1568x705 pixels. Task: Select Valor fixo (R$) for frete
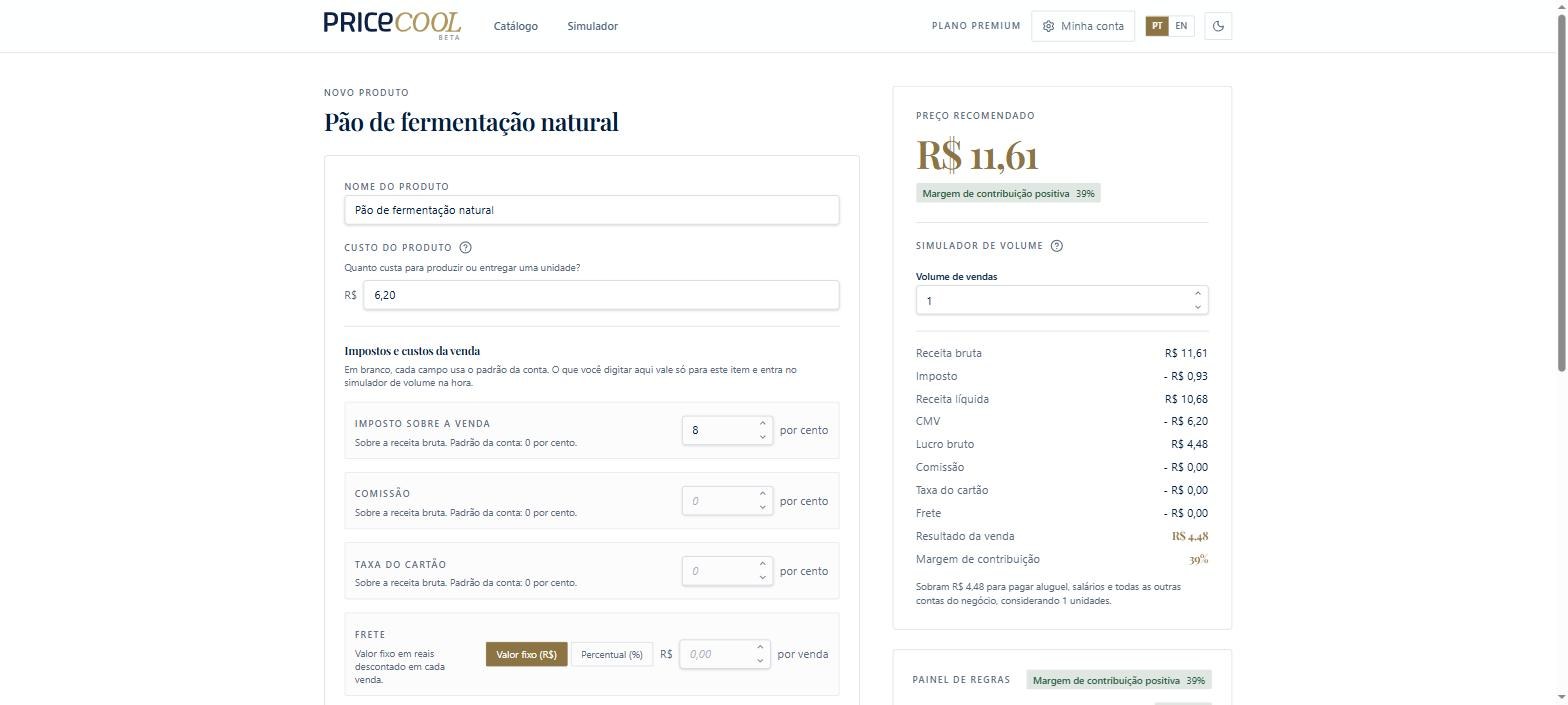pyautogui.click(x=526, y=654)
